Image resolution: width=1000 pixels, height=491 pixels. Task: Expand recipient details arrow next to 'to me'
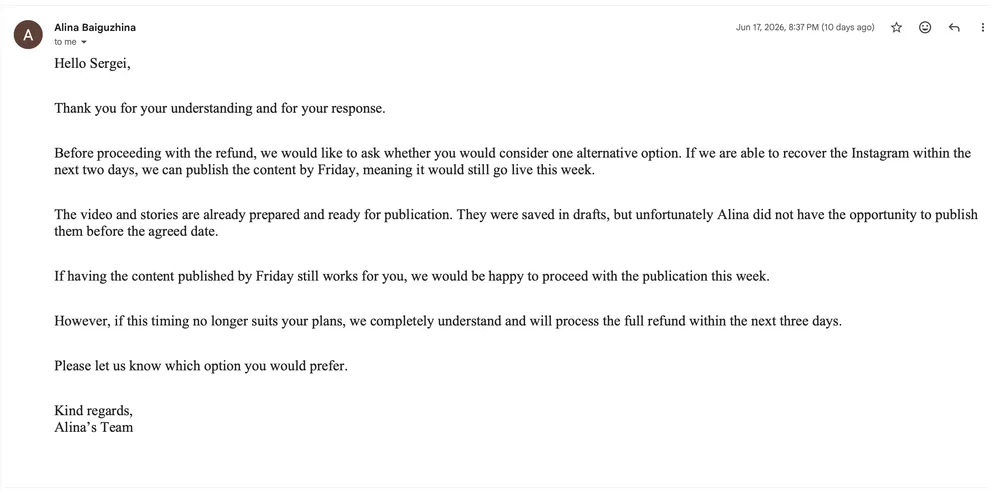[x=84, y=42]
